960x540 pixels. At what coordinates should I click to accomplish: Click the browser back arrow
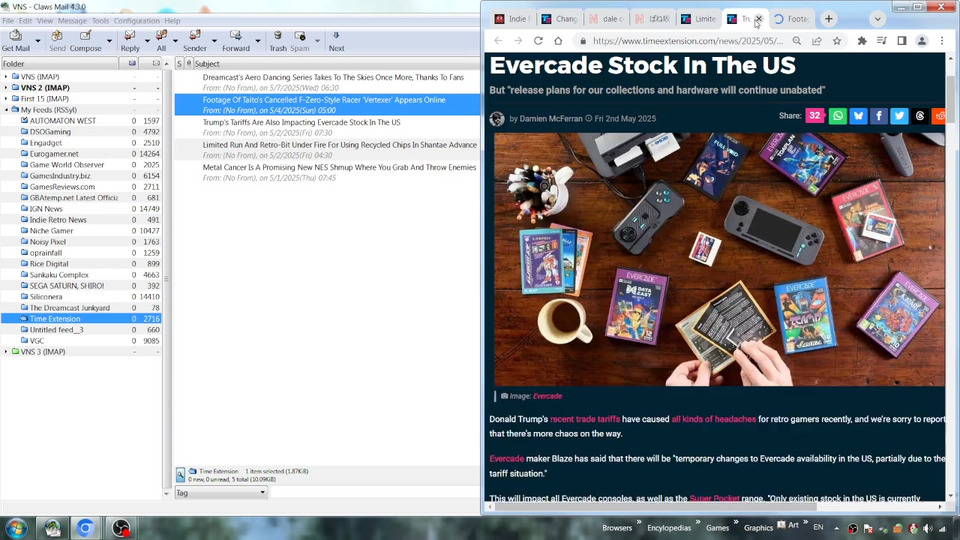498,40
